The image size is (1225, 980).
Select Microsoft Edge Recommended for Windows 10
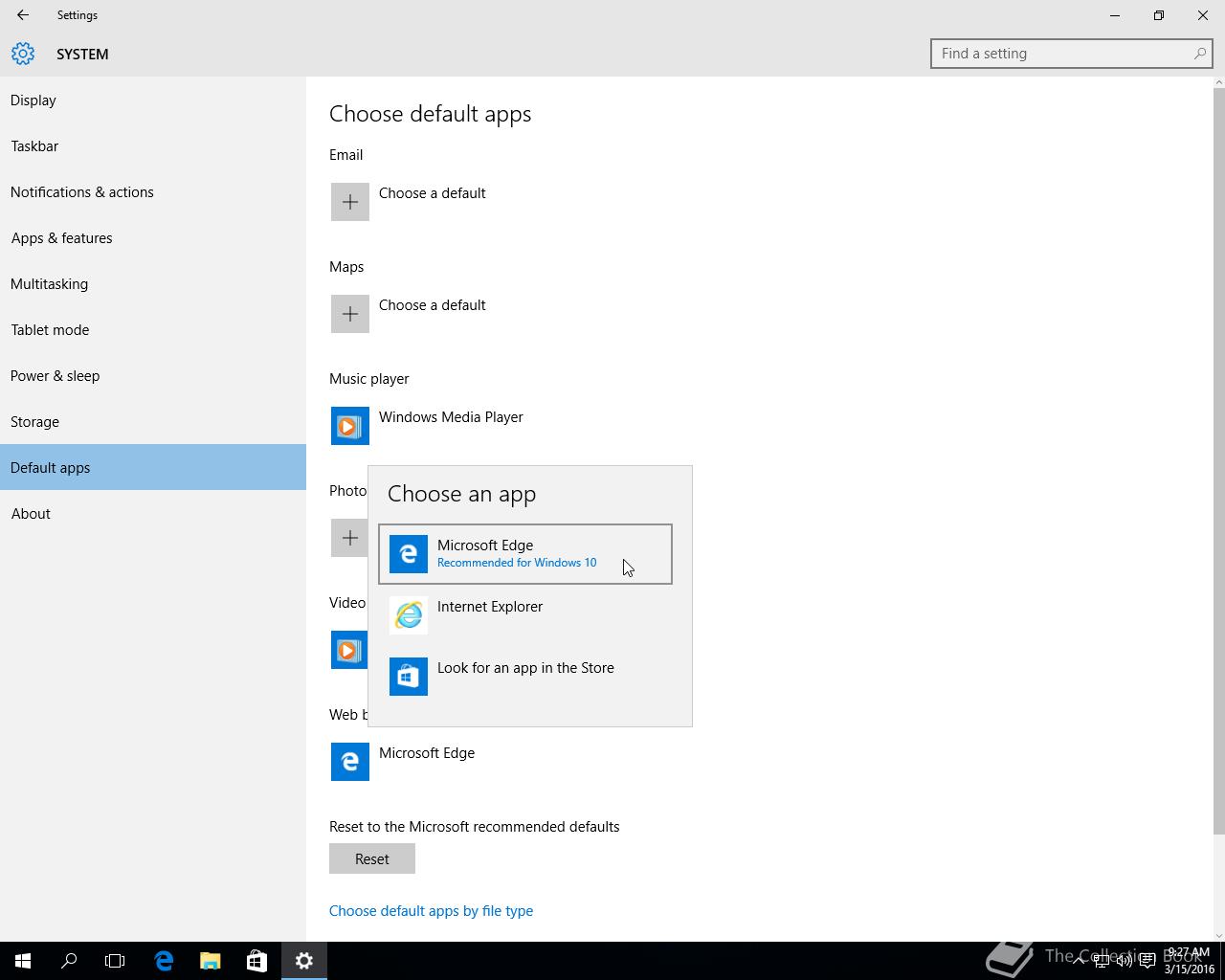pos(525,554)
